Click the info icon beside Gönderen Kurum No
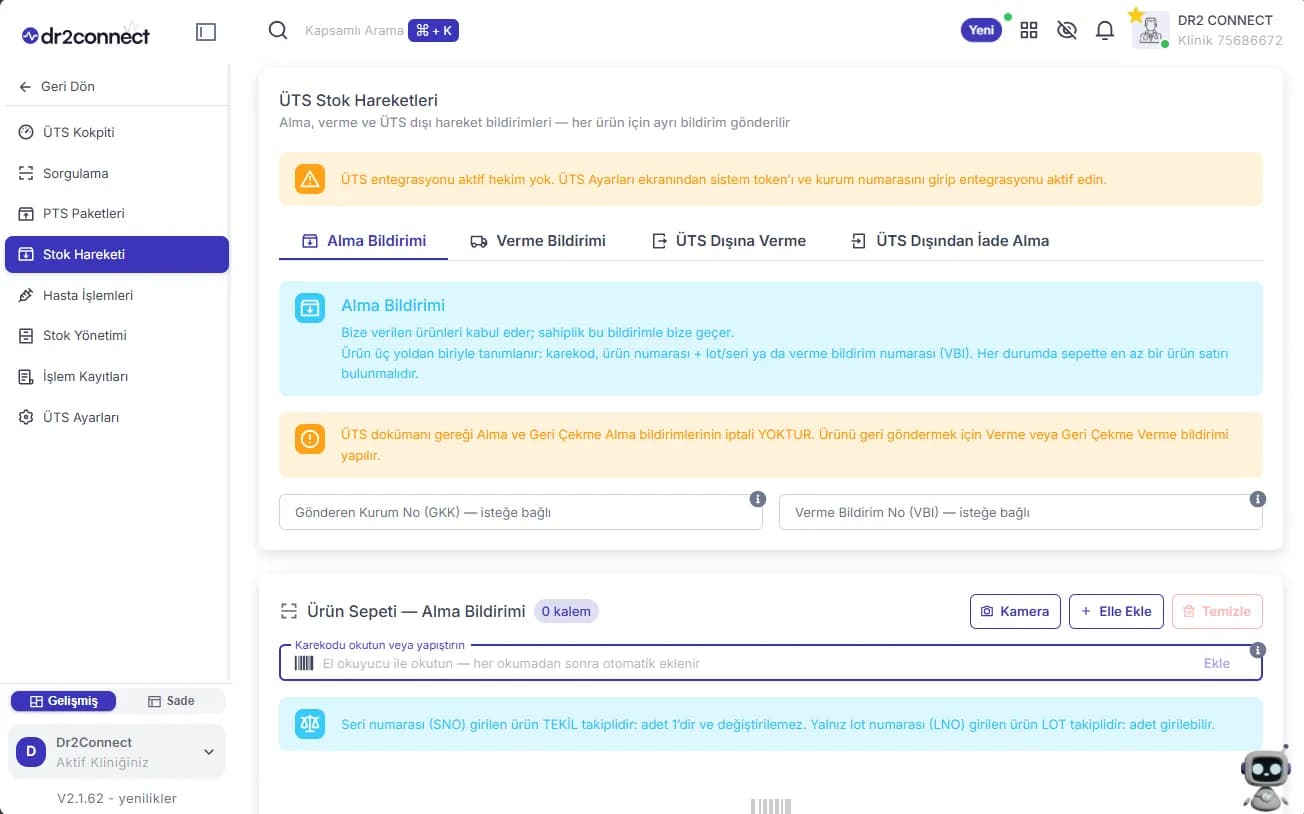 point(758,499)
